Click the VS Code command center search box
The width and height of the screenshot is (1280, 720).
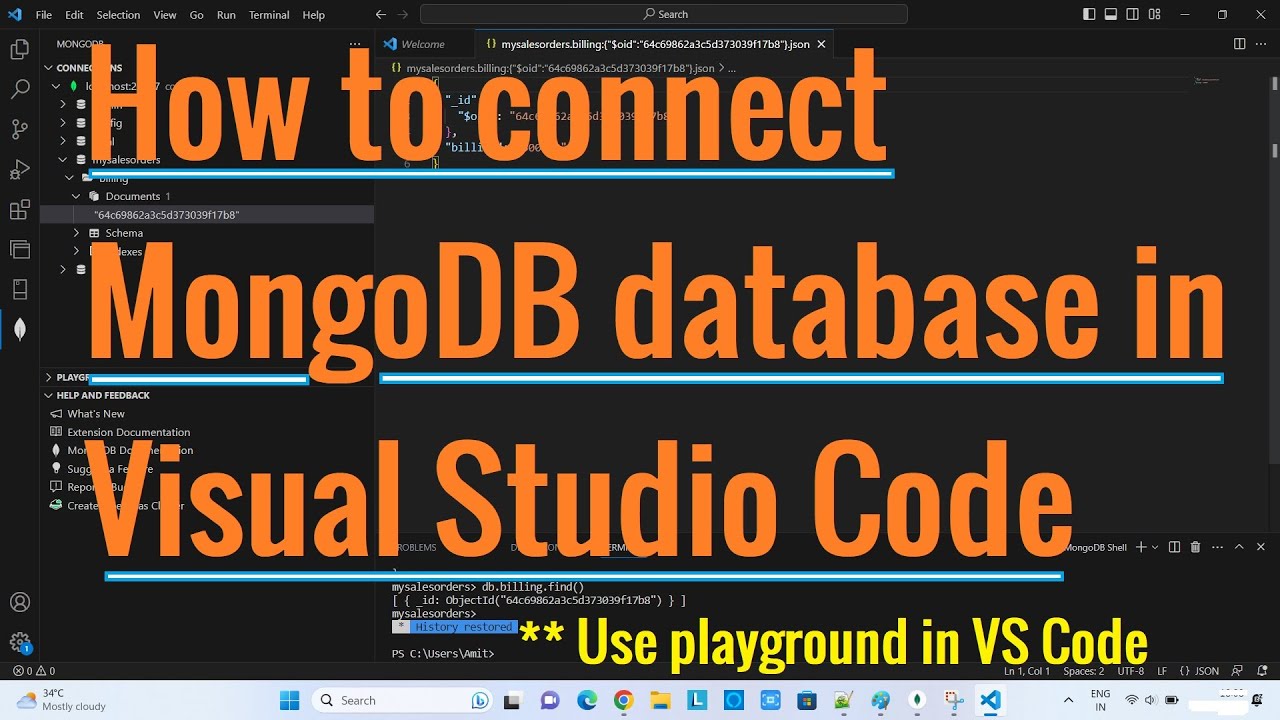(664, 14)
